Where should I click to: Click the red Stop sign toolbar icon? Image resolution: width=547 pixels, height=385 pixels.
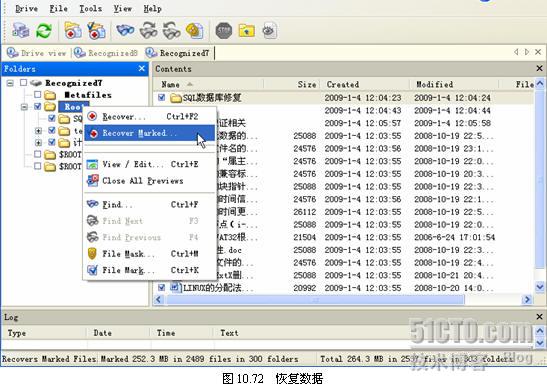click(224, 31)
